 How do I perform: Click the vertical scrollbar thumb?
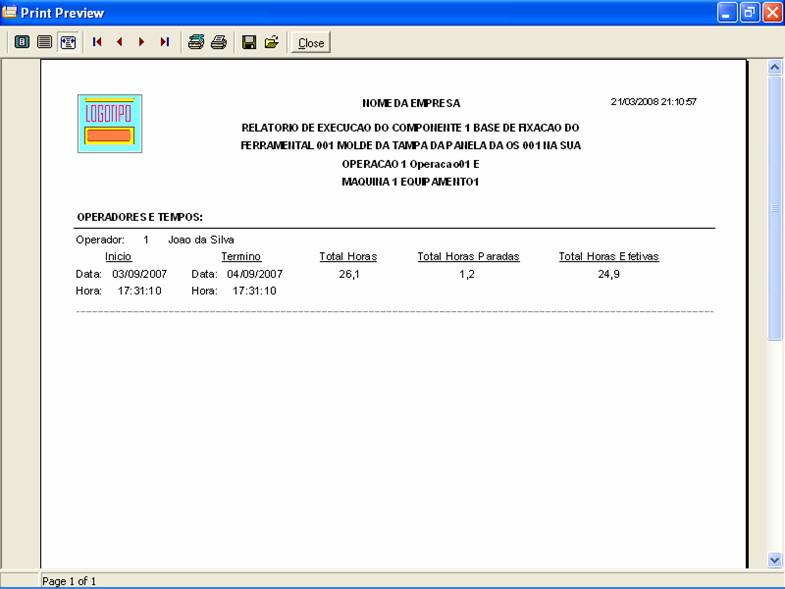pos(774,208)
